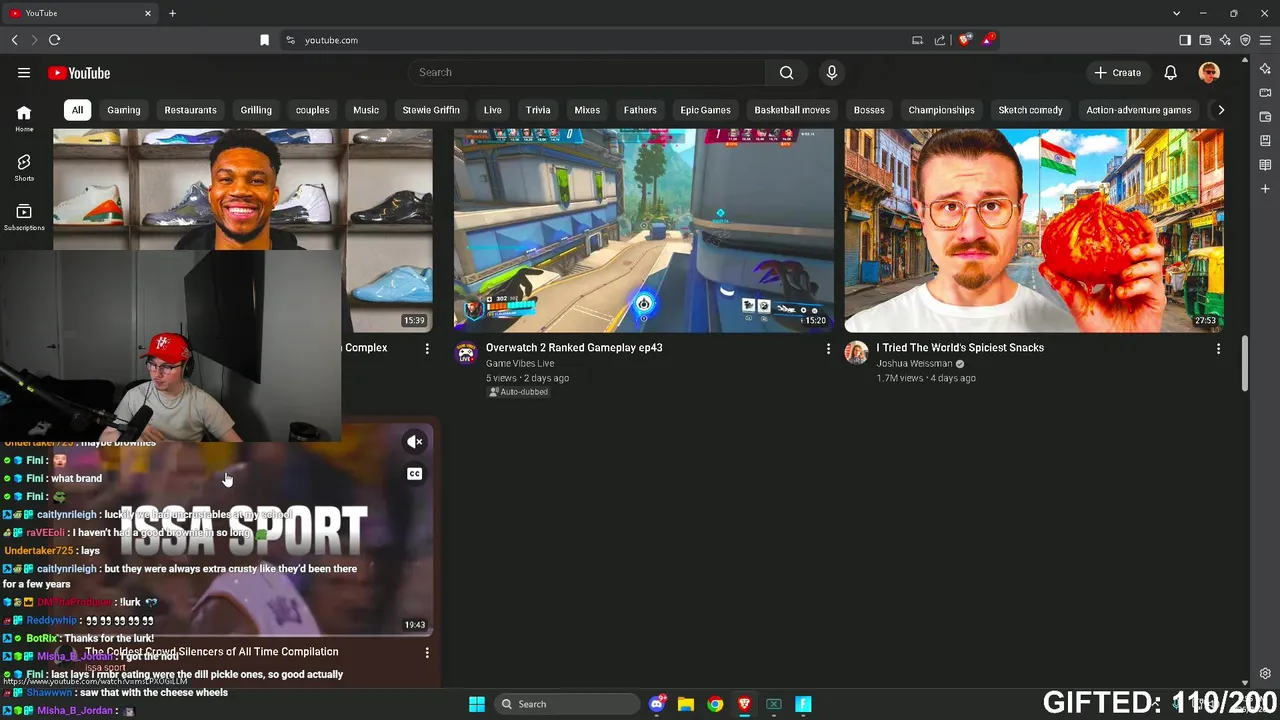The height and width of the screenshot is (720, 1280).
Task: Open Discord from the taskbar
Action: [x=657, y=704]
